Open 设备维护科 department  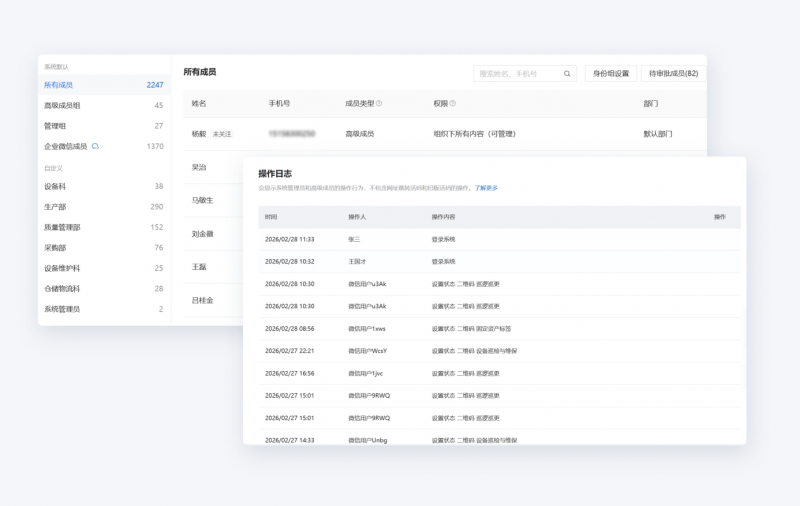click(x=62, y=268)
